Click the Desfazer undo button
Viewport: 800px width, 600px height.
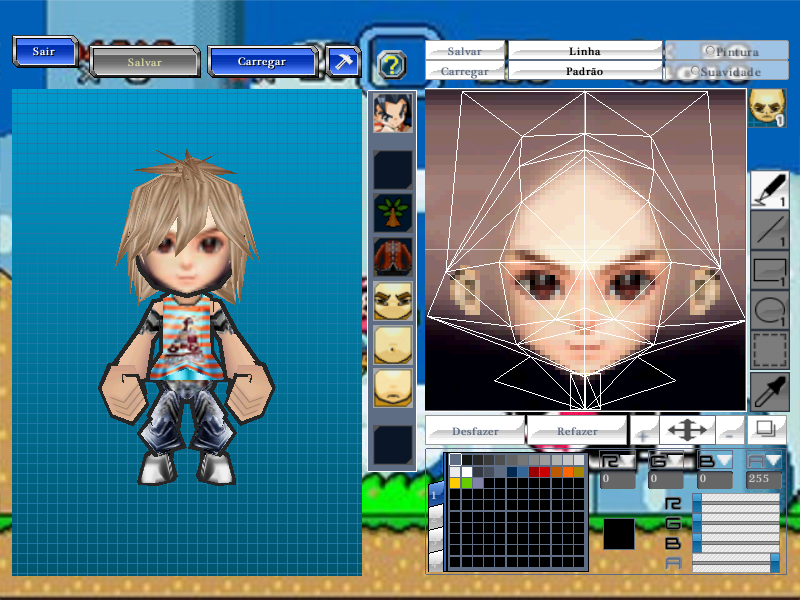[x=475, y=431]
